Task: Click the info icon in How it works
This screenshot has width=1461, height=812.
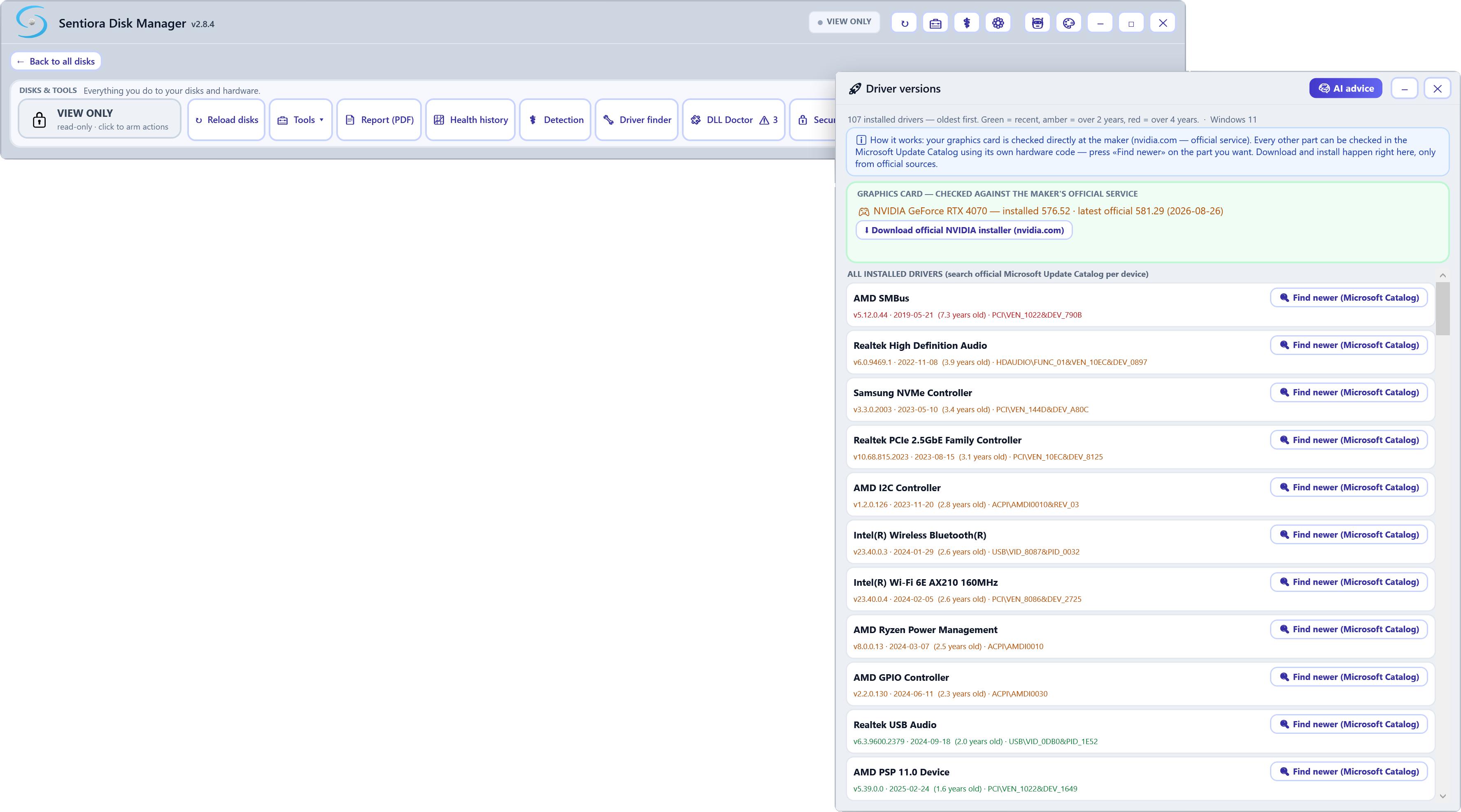Action: pyautogui.click(x=861, y=140)
